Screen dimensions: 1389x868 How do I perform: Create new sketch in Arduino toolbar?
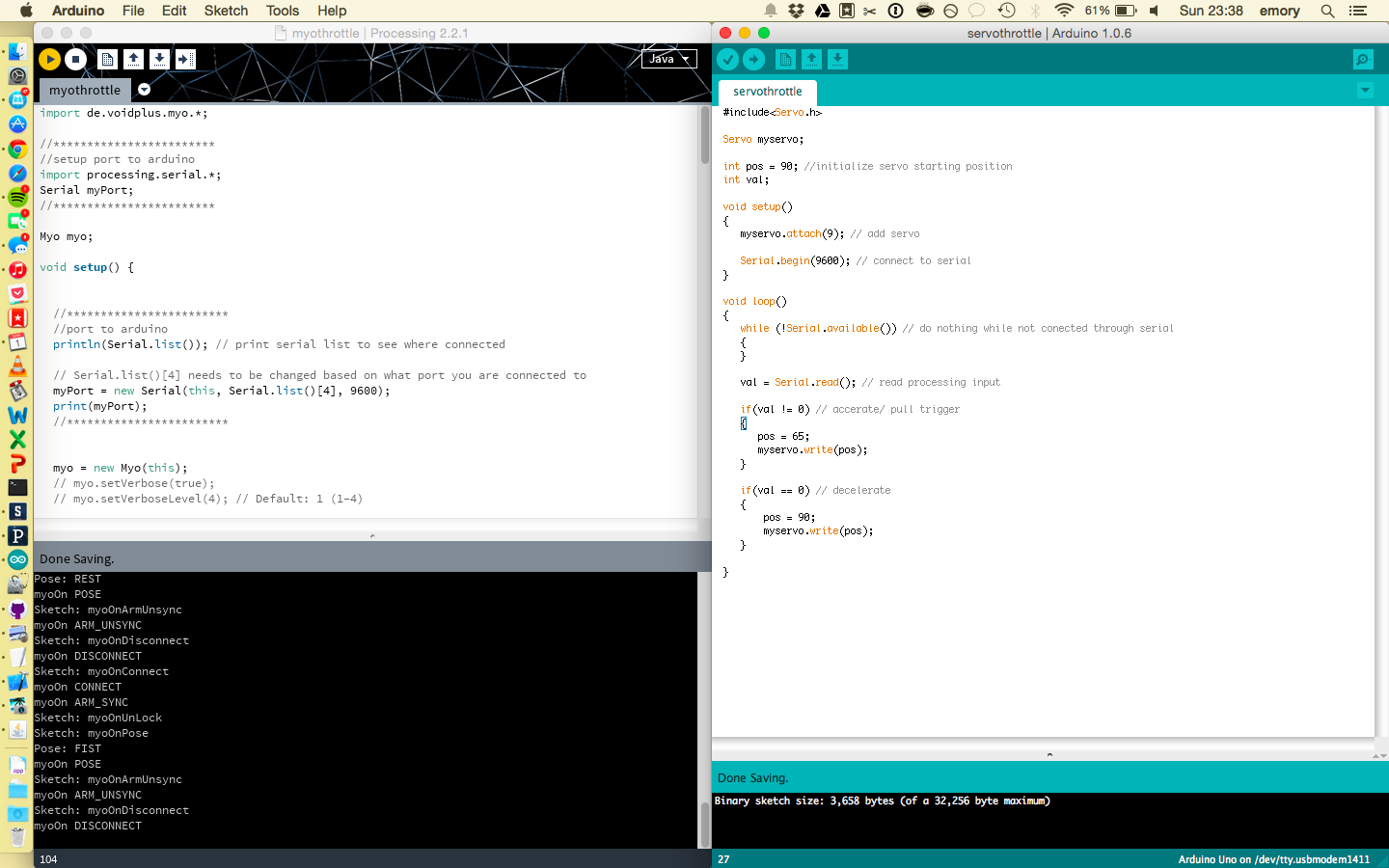(x=785, y=59)
